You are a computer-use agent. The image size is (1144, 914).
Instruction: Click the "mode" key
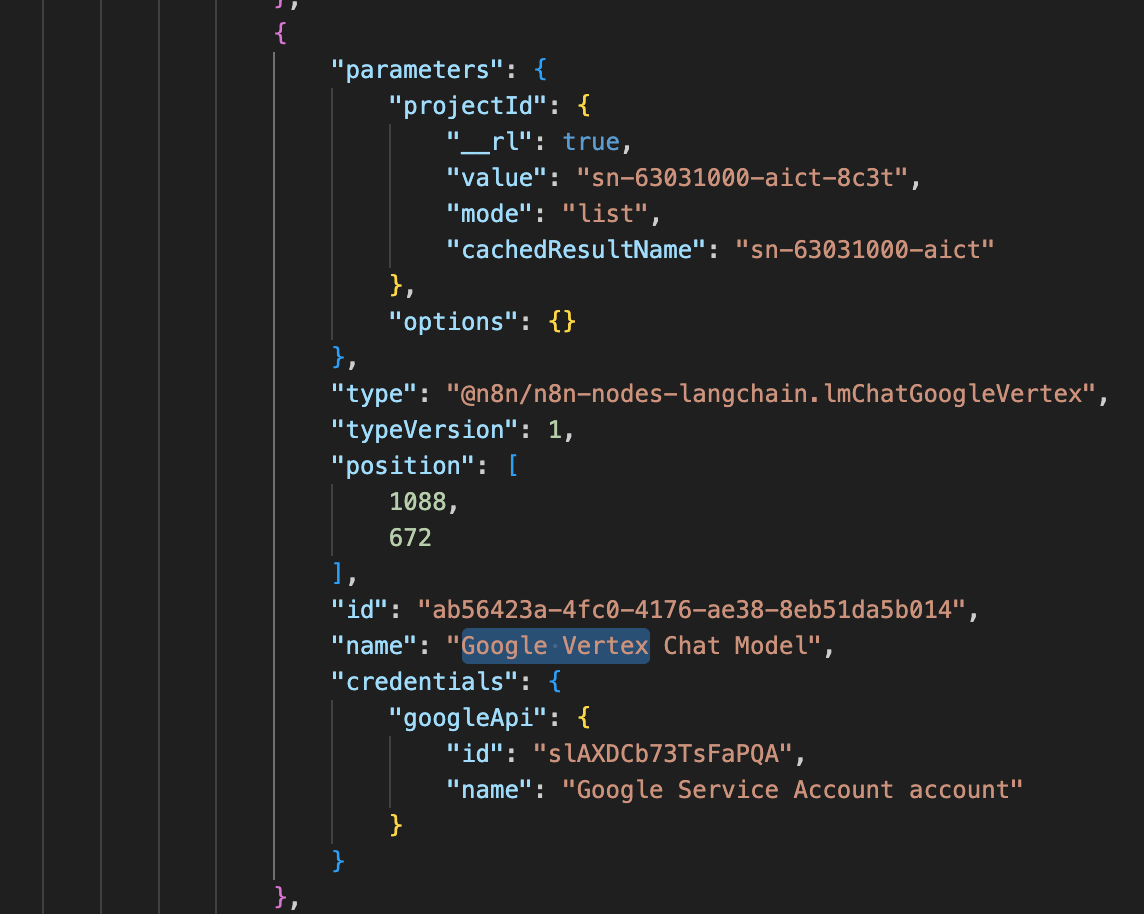coord(489,214)
